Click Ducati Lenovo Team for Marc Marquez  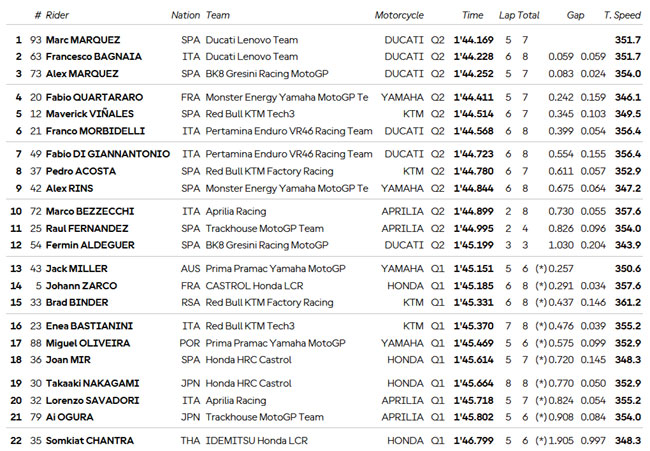252,40
